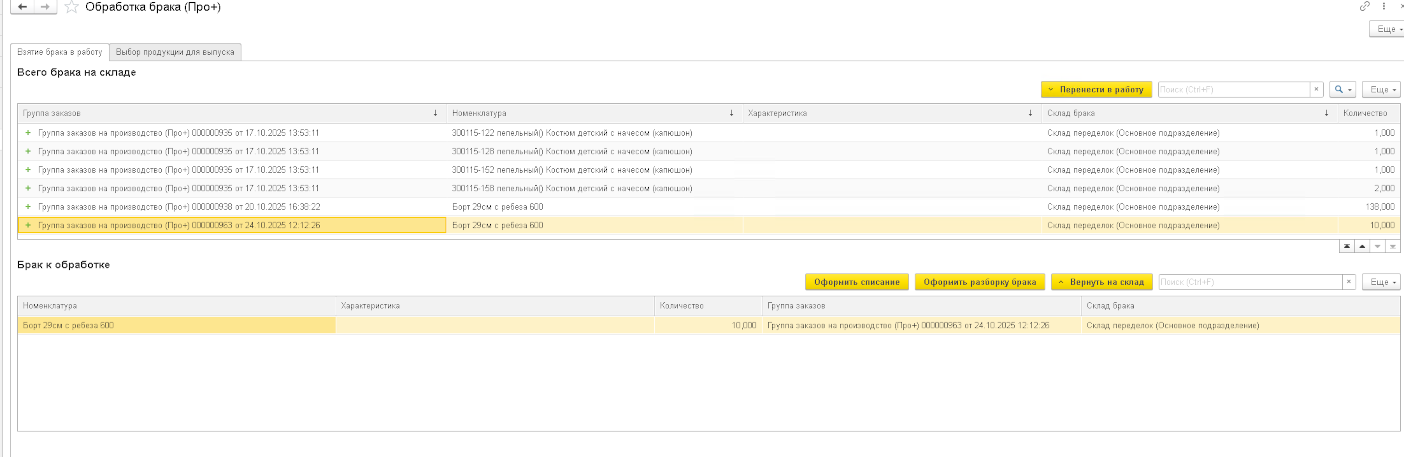The height and width of the screenshot is (457, 1404).
Task: Copy link using the chain icon
Action: (1365, 7)
